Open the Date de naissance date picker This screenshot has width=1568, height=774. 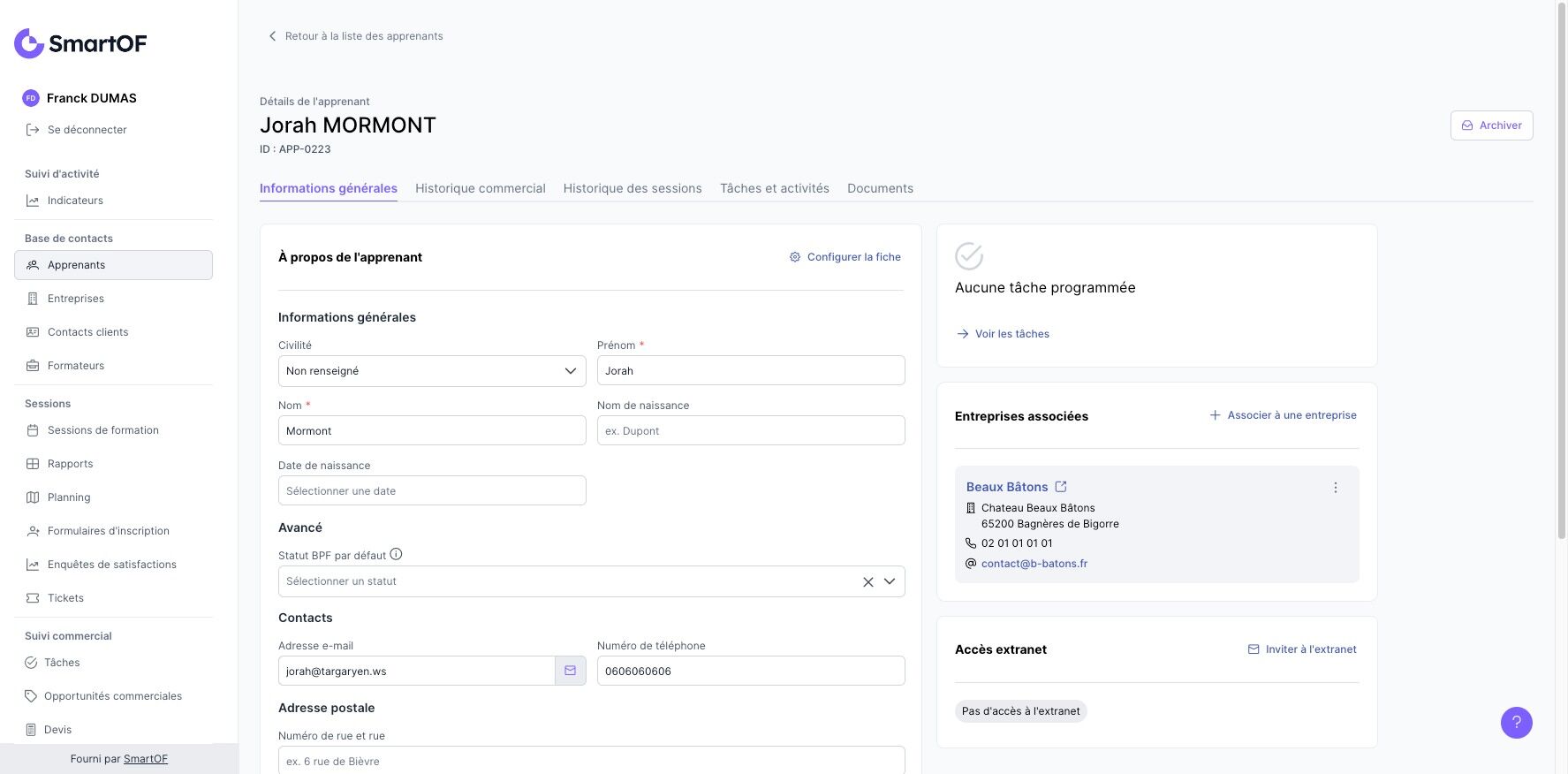click(431, 491)
